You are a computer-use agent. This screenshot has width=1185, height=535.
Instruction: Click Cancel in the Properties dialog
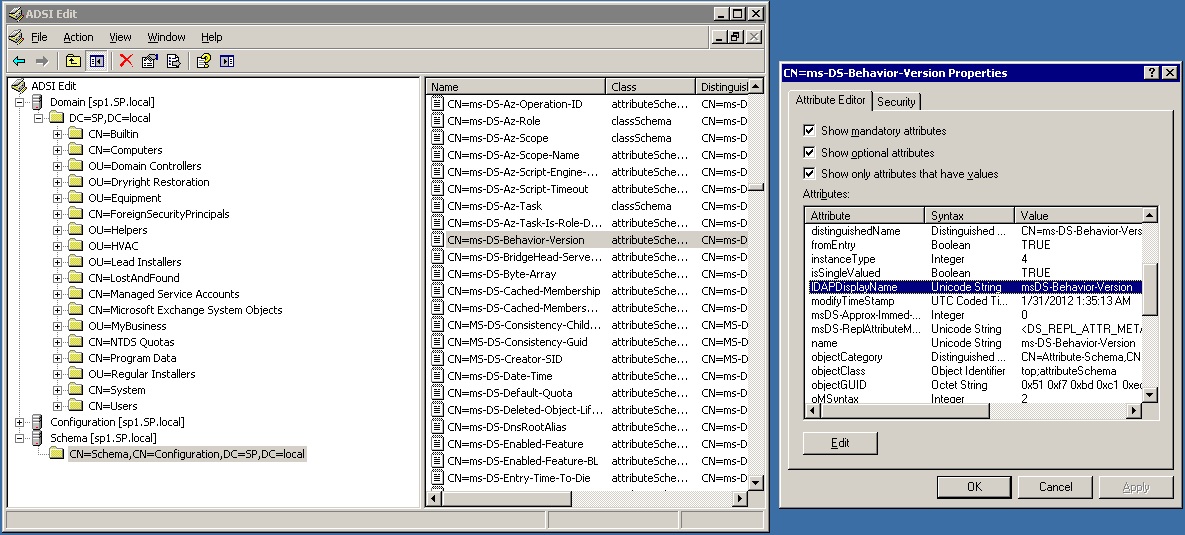[1055, 487]
